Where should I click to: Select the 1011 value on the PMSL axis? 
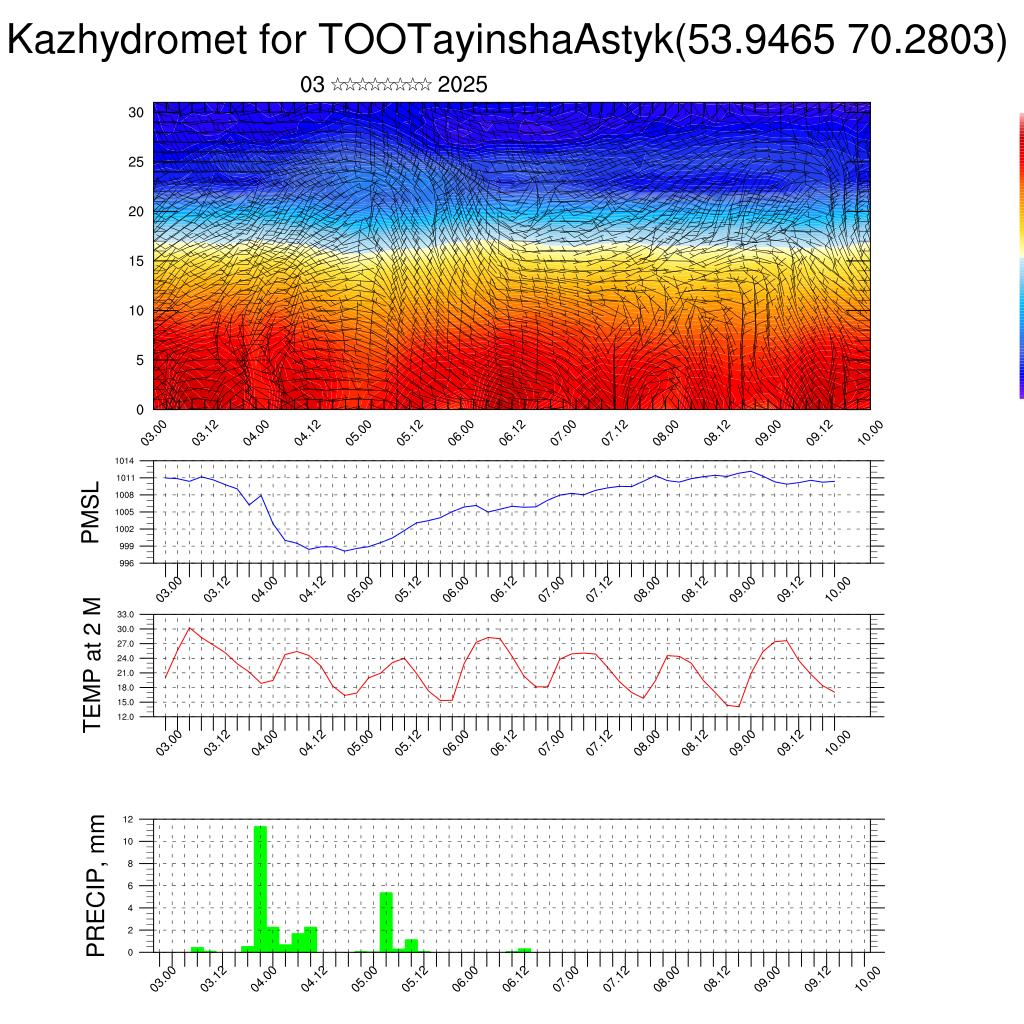coord(125,478)
